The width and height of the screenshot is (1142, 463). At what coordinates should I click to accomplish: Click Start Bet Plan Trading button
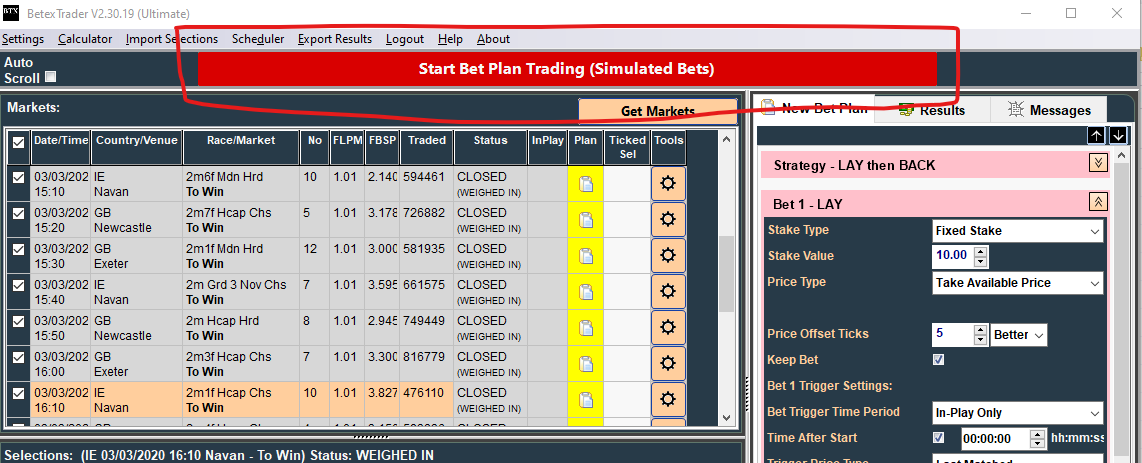[x=566, y=69]
